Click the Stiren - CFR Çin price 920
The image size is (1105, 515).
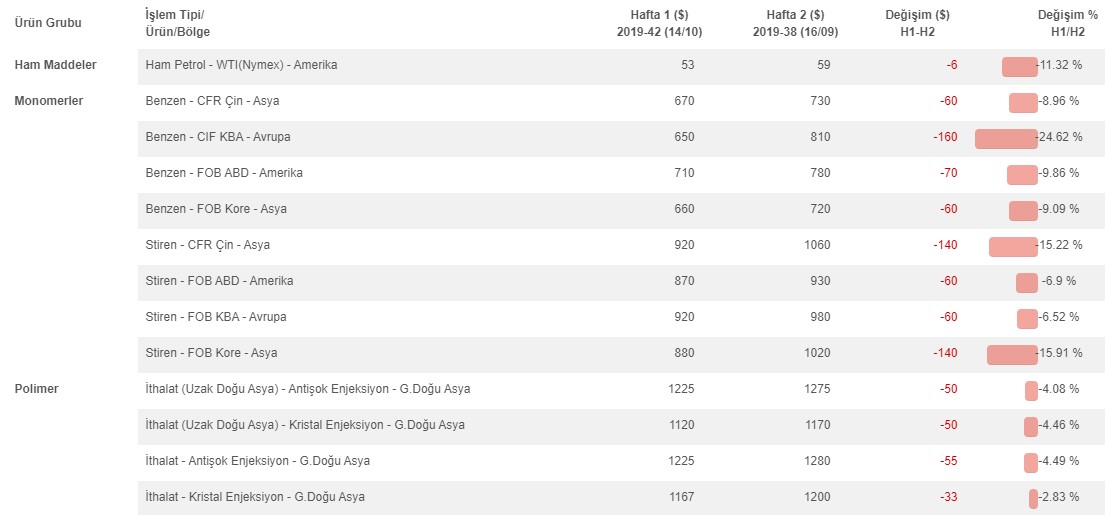(x=684, y=245)
